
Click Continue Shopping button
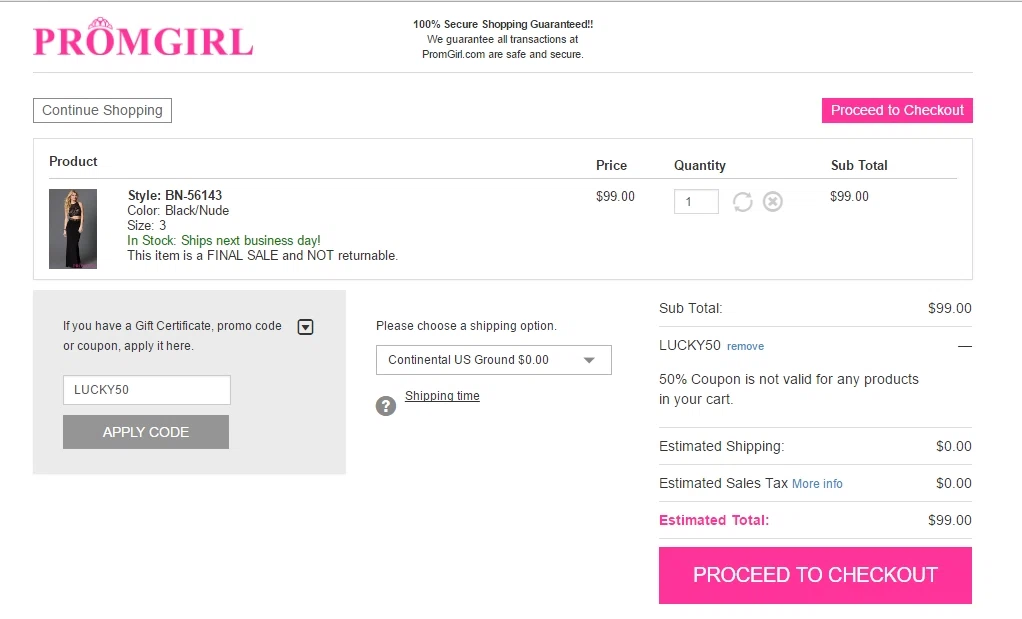coord(102,111)
